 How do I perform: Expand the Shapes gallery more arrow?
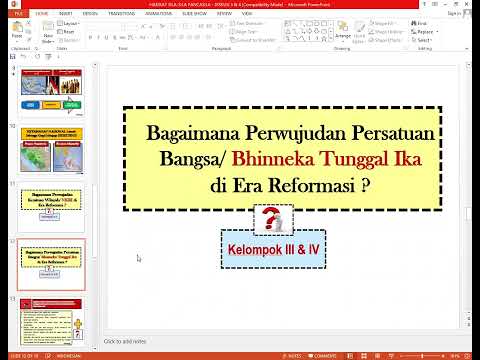point(331,39)
